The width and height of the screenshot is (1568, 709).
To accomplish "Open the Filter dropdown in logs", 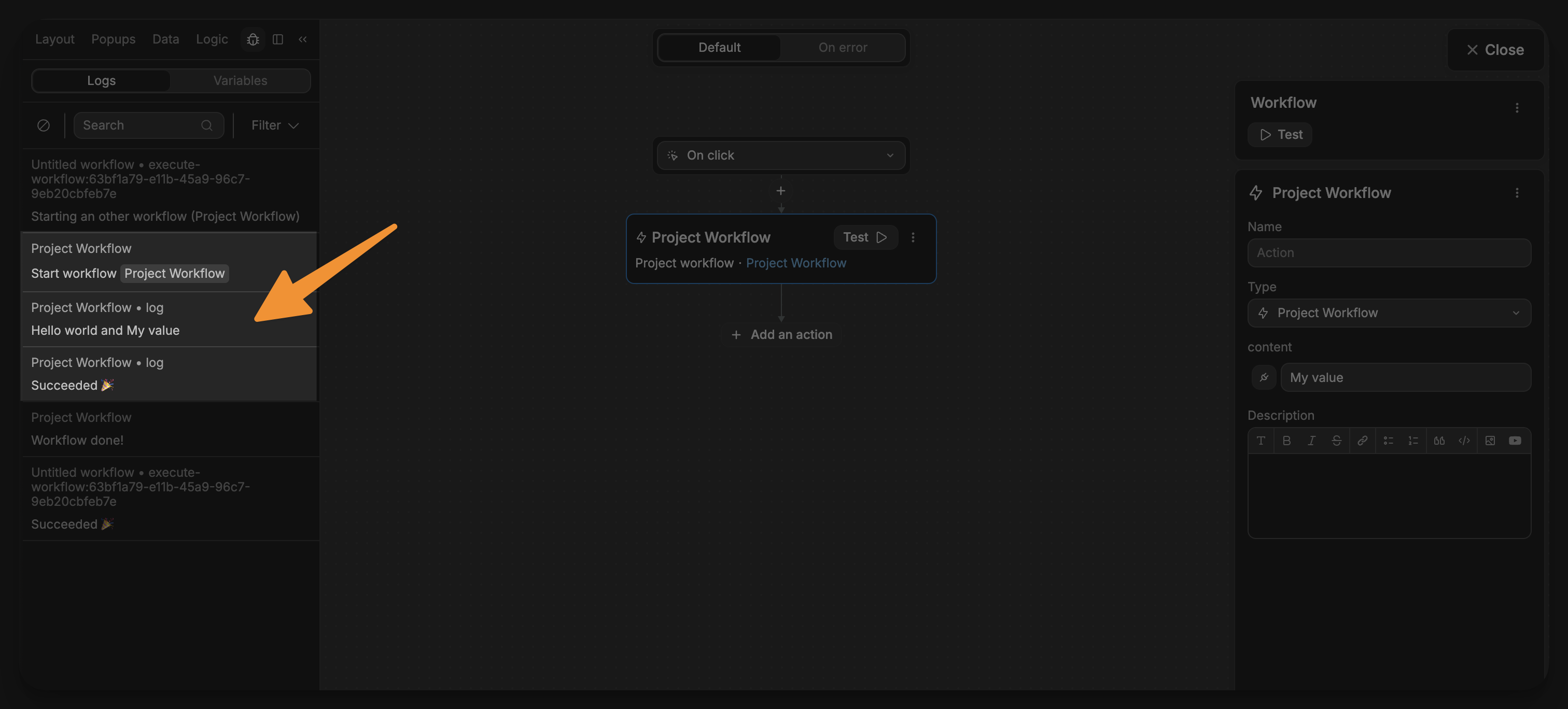I will [x=274, y=125].
